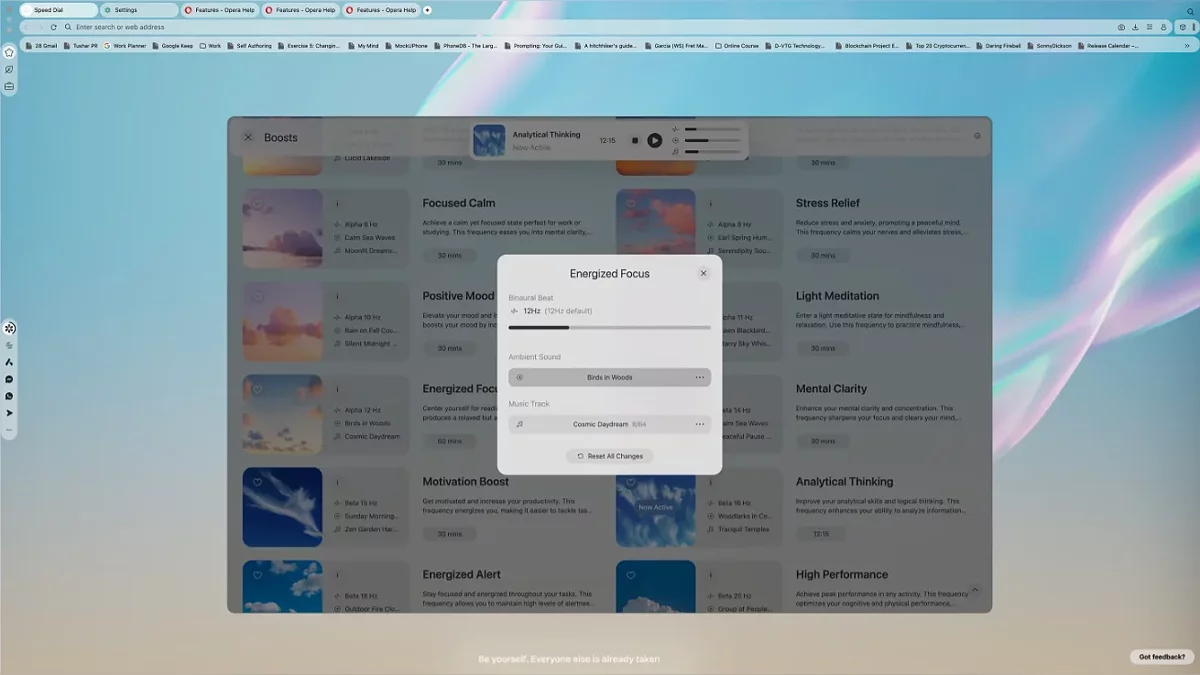Open Birds in Woods options menu
1200x675 pixels.
click(x=699, y=378)
